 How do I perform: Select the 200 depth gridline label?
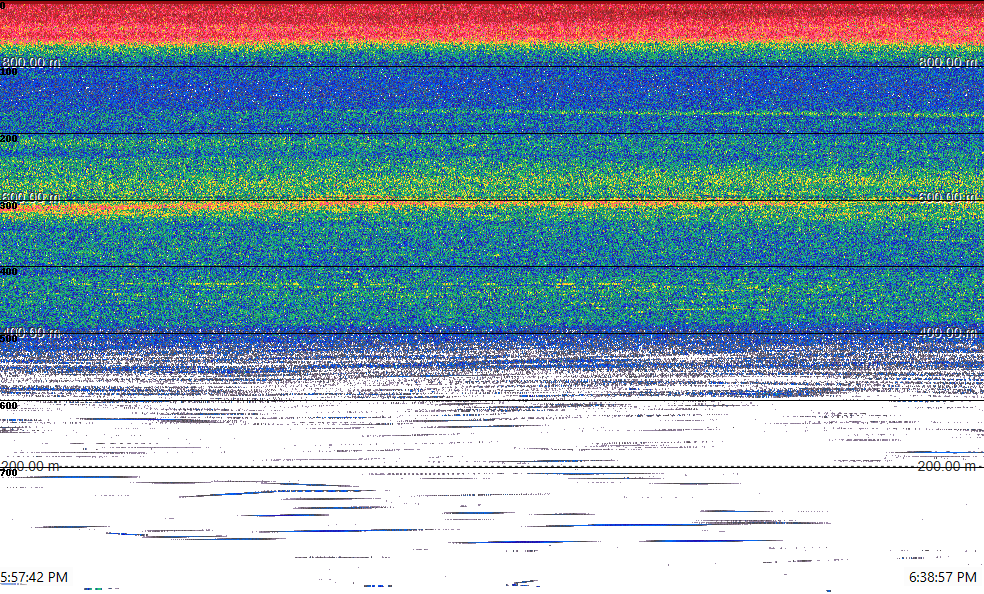point(9,139)
